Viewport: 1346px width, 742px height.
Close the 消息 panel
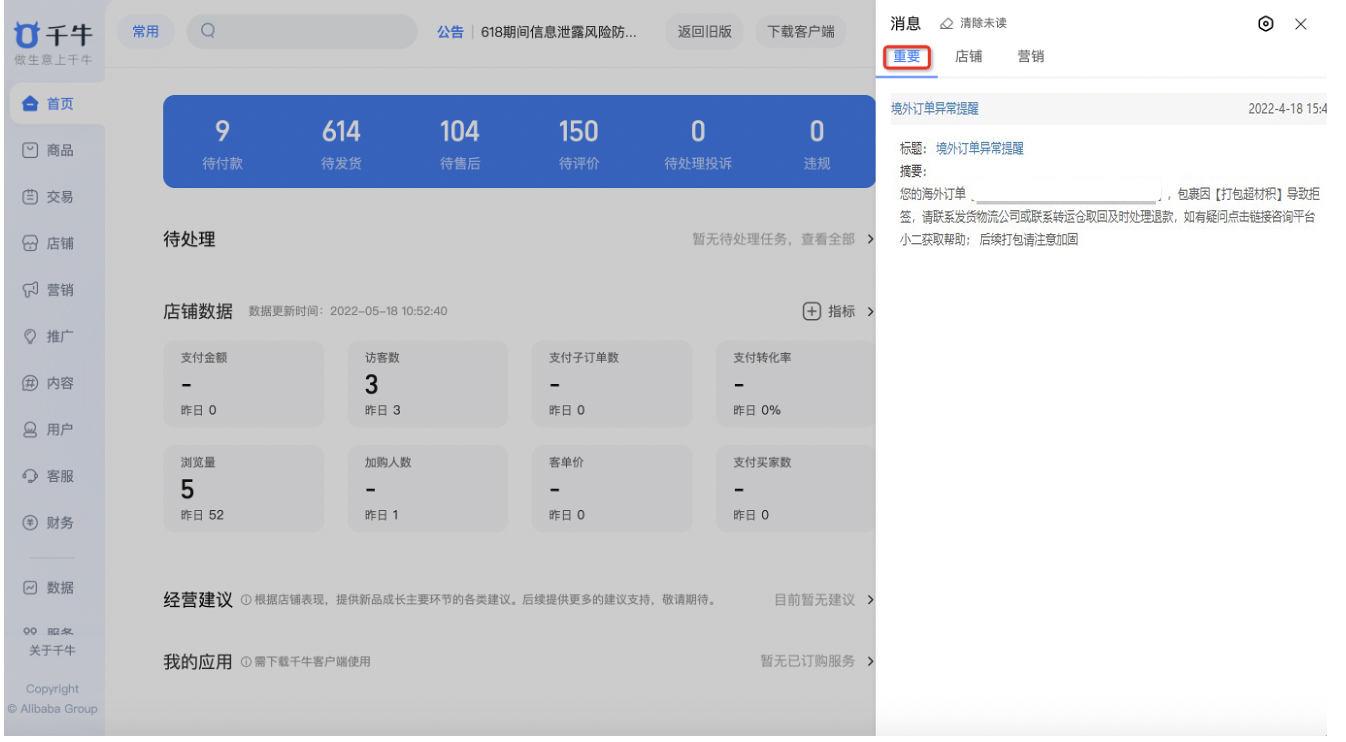coord(1301,24)
